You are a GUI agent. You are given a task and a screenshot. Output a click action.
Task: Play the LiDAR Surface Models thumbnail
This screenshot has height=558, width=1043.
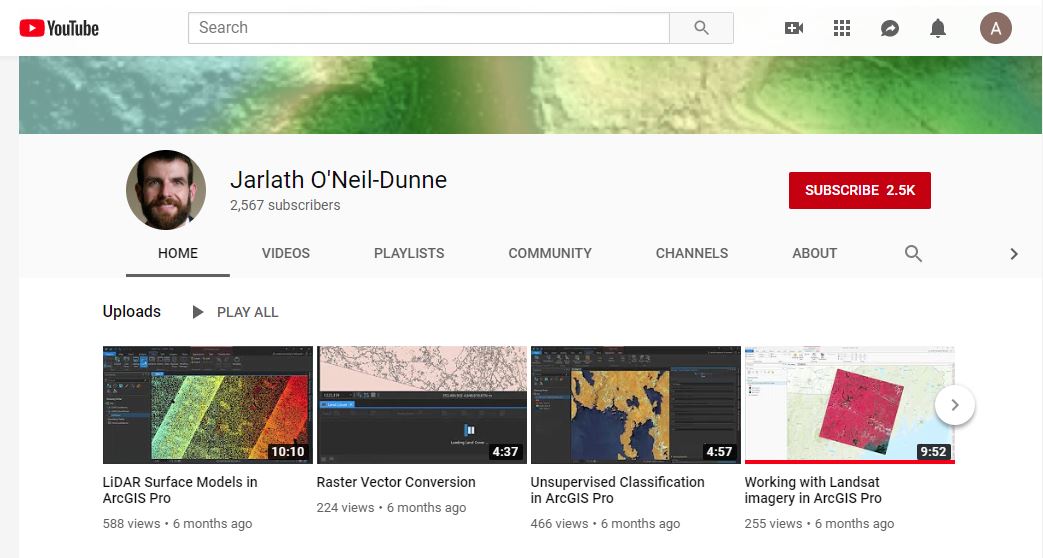click(x=208, y=404)
